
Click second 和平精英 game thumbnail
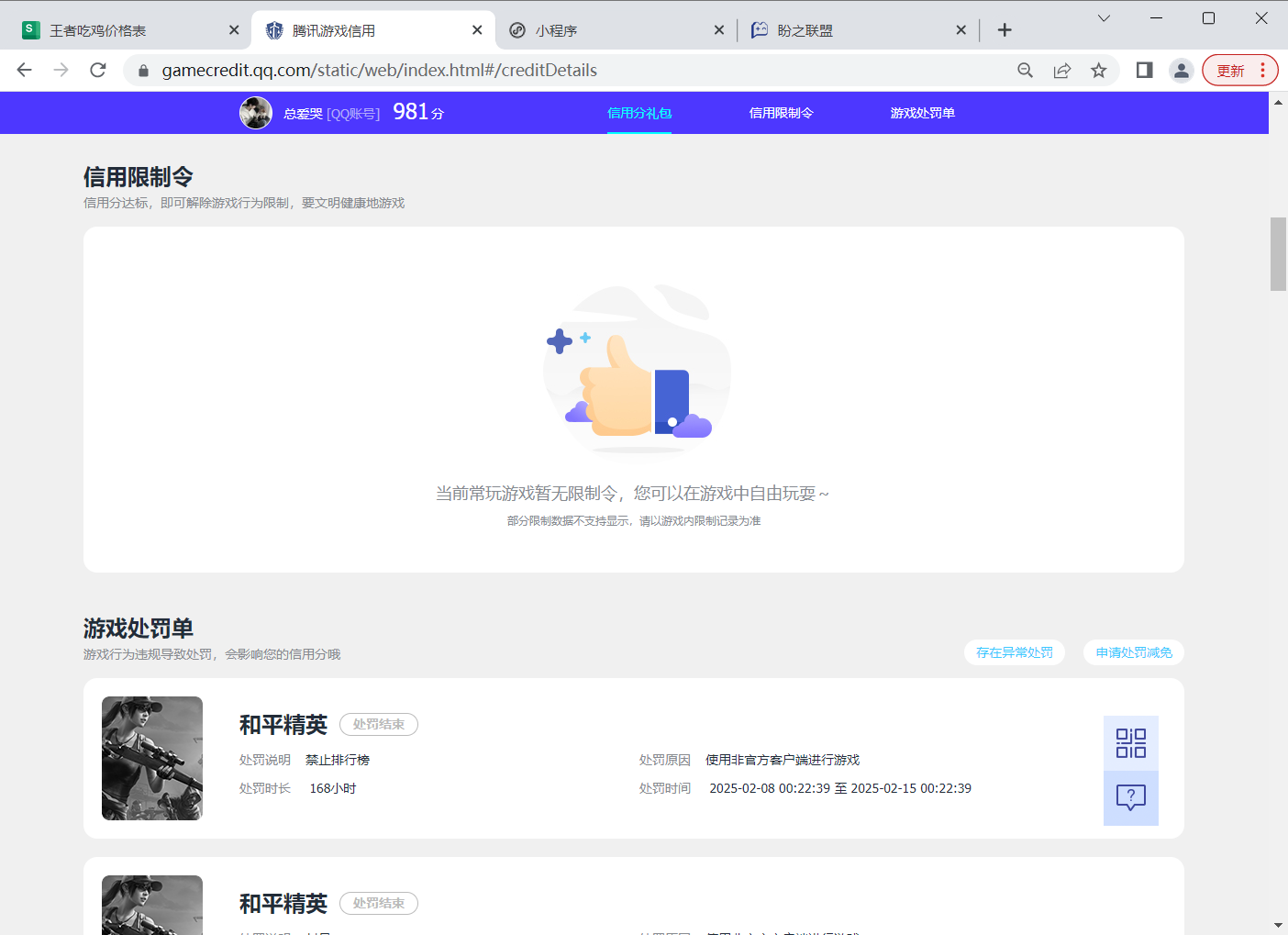(152, 905)
